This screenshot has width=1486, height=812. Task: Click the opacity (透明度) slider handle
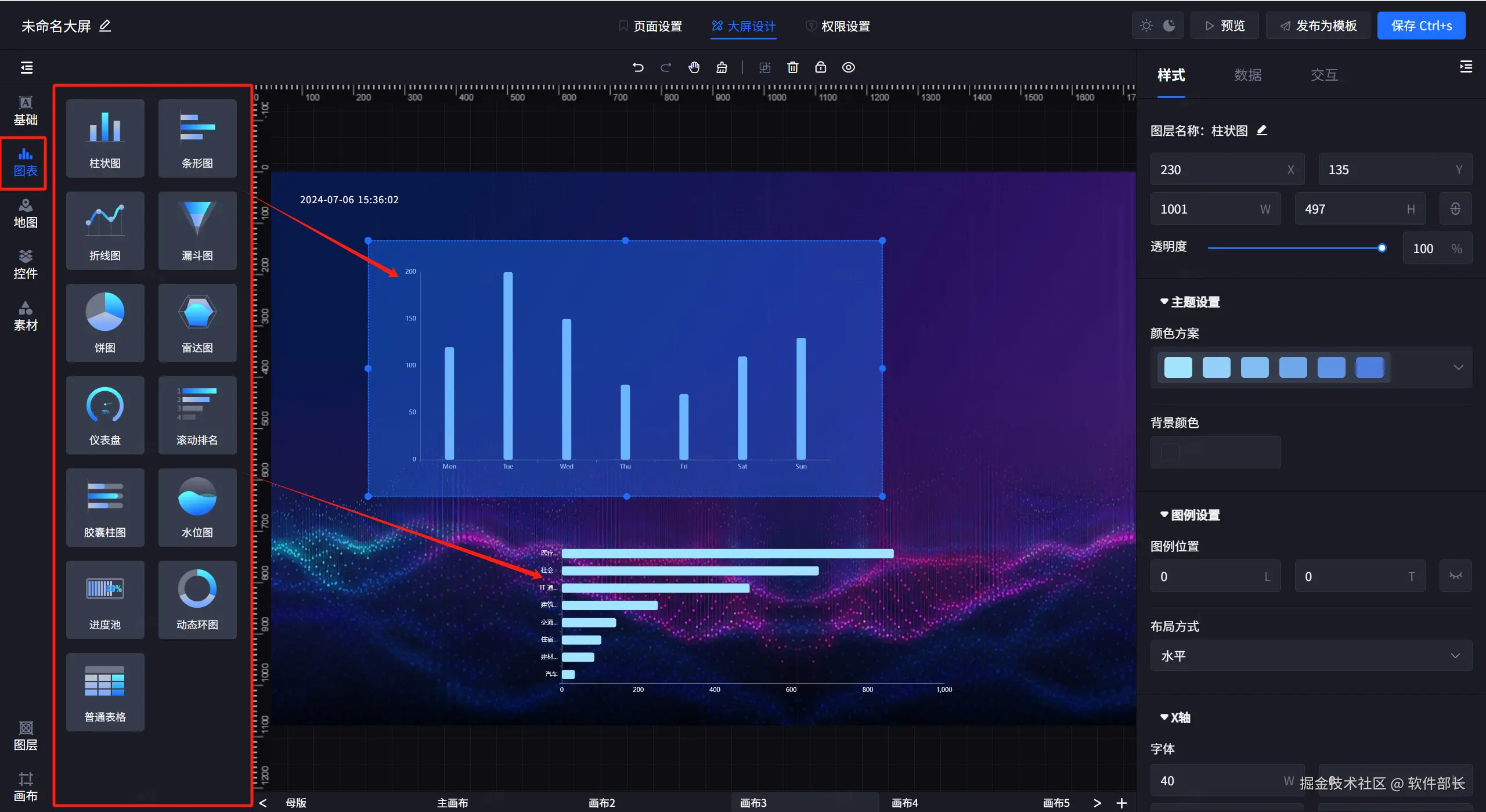click(x=1382, y=248)
